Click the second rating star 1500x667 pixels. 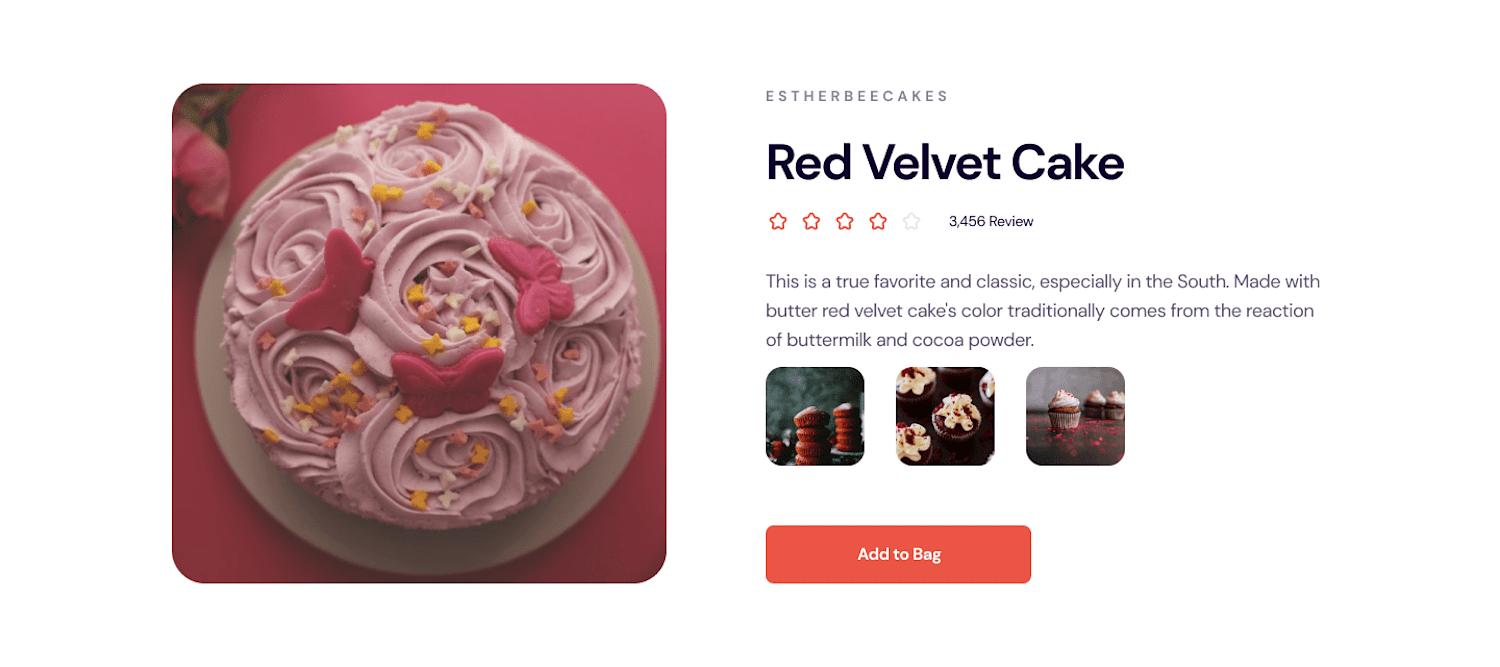tap(811, 221)
